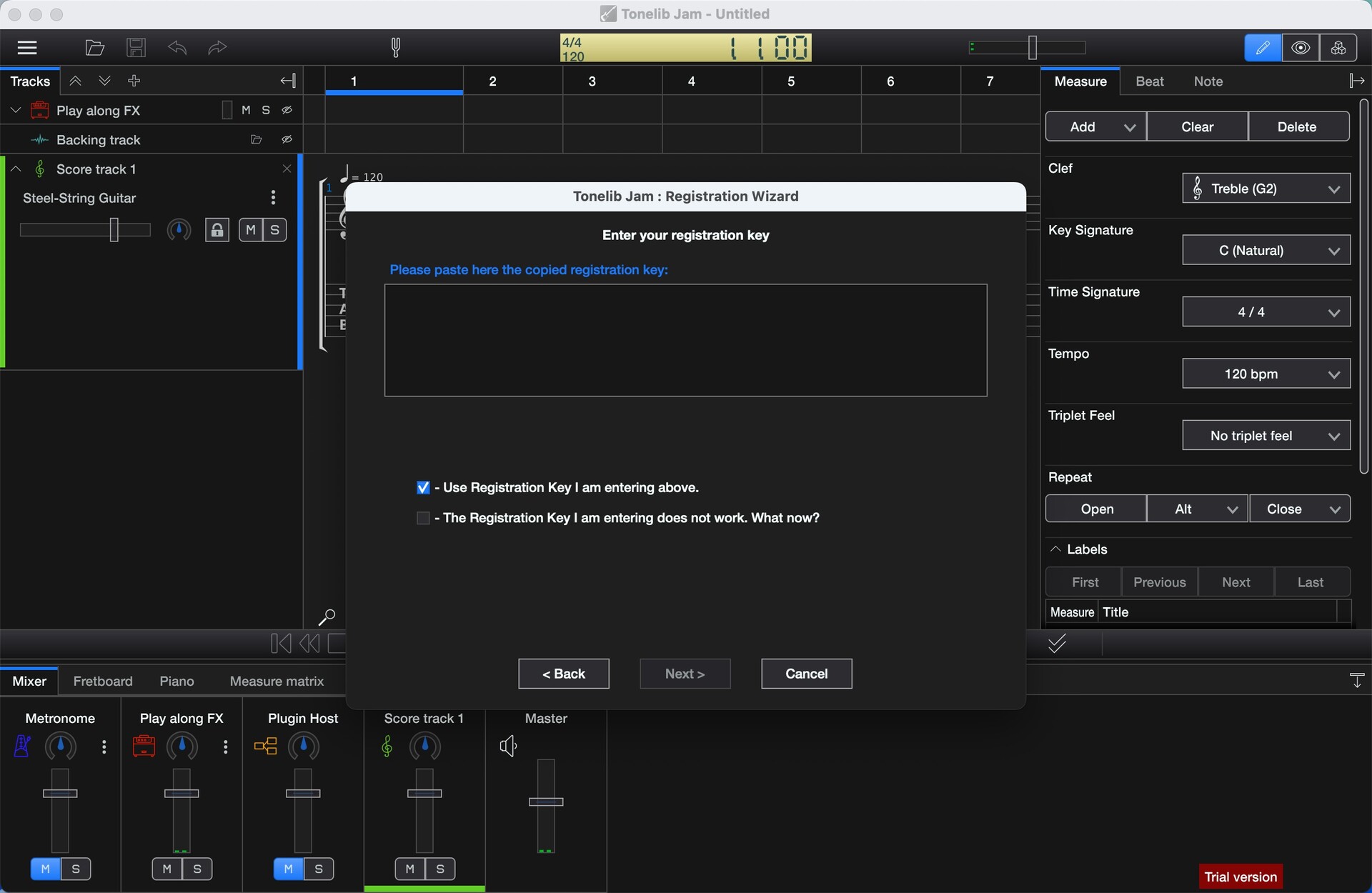This screenshot has height=893, width=1372.
Task: Open the Tempo 120 bpm dropdown
Action: (x=1266, y=374)
